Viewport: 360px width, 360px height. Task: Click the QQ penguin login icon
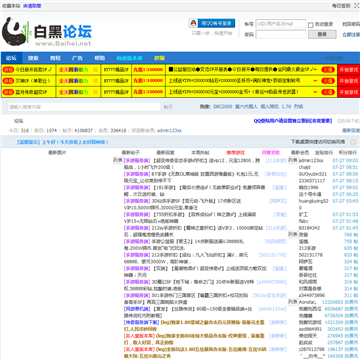point(193,23)
